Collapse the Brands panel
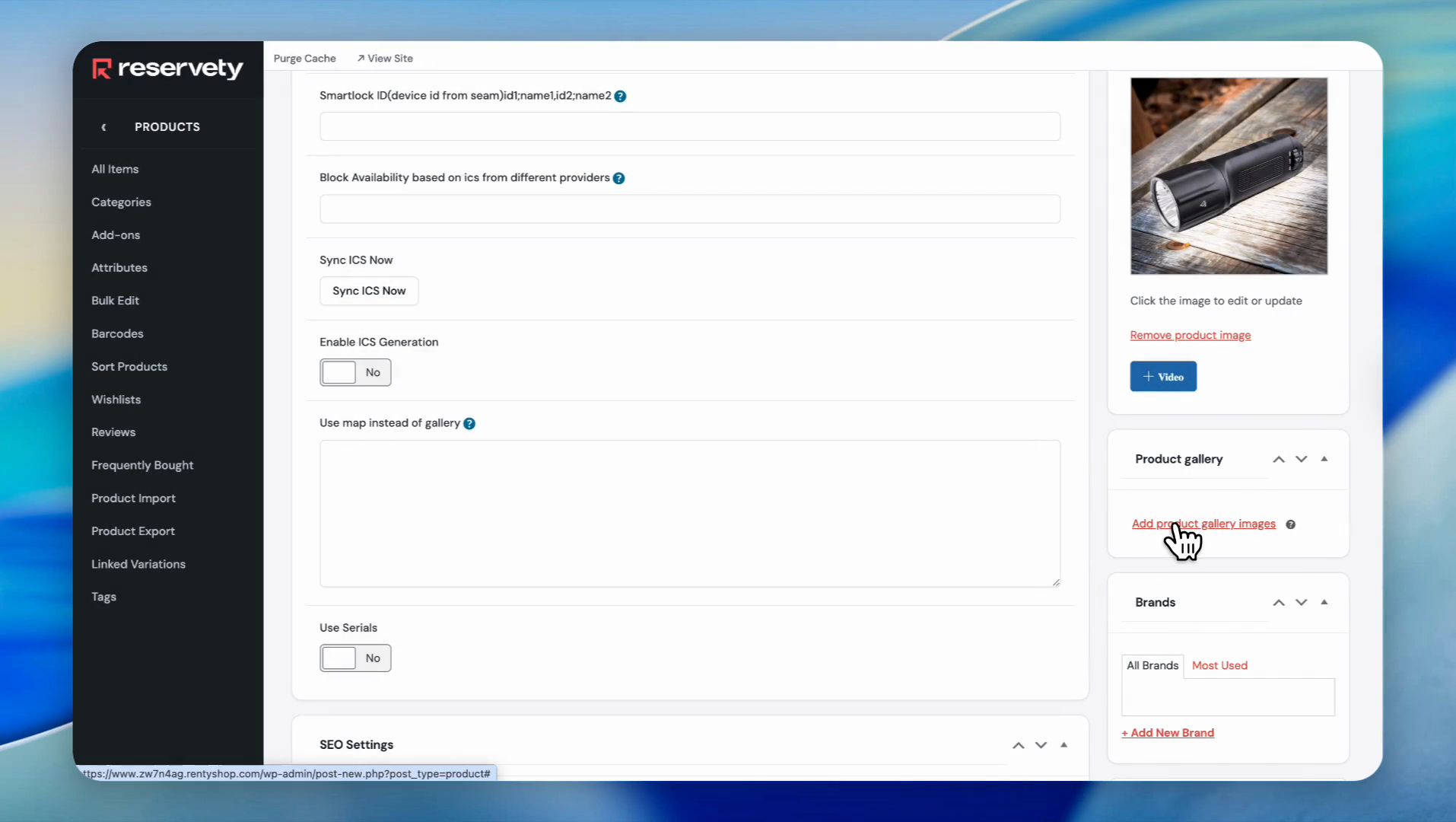This screenshot has width=1456, height=822. pyautogui.click(x=1324, y=602)
